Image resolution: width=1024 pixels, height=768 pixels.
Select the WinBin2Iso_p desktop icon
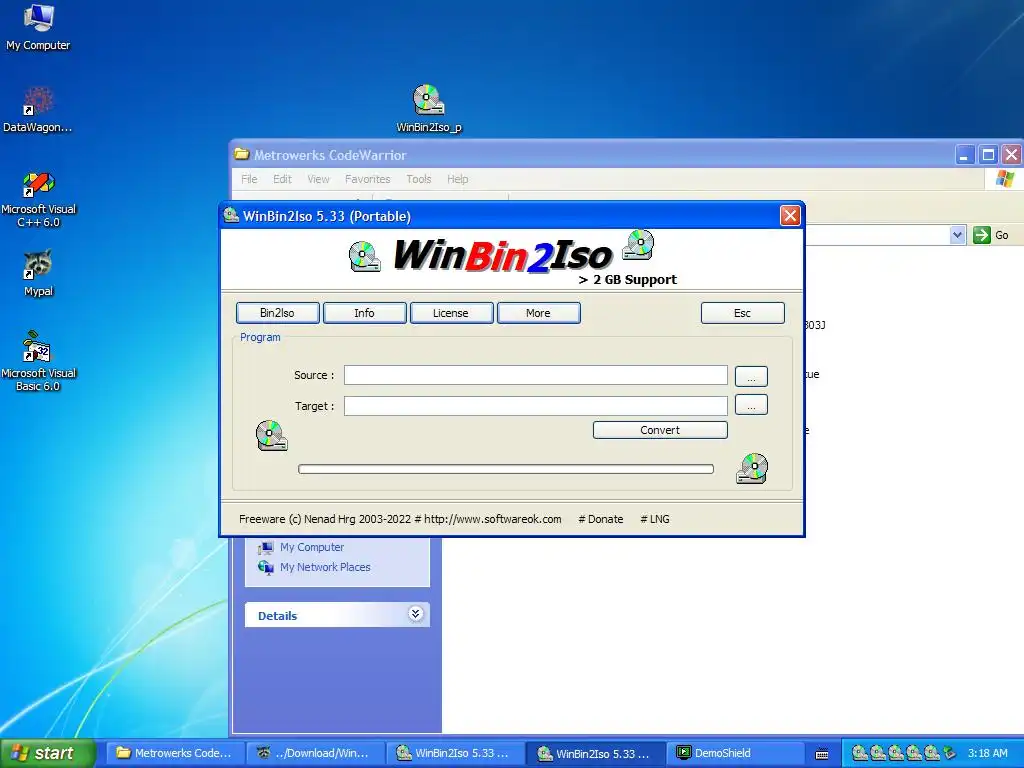428,108
